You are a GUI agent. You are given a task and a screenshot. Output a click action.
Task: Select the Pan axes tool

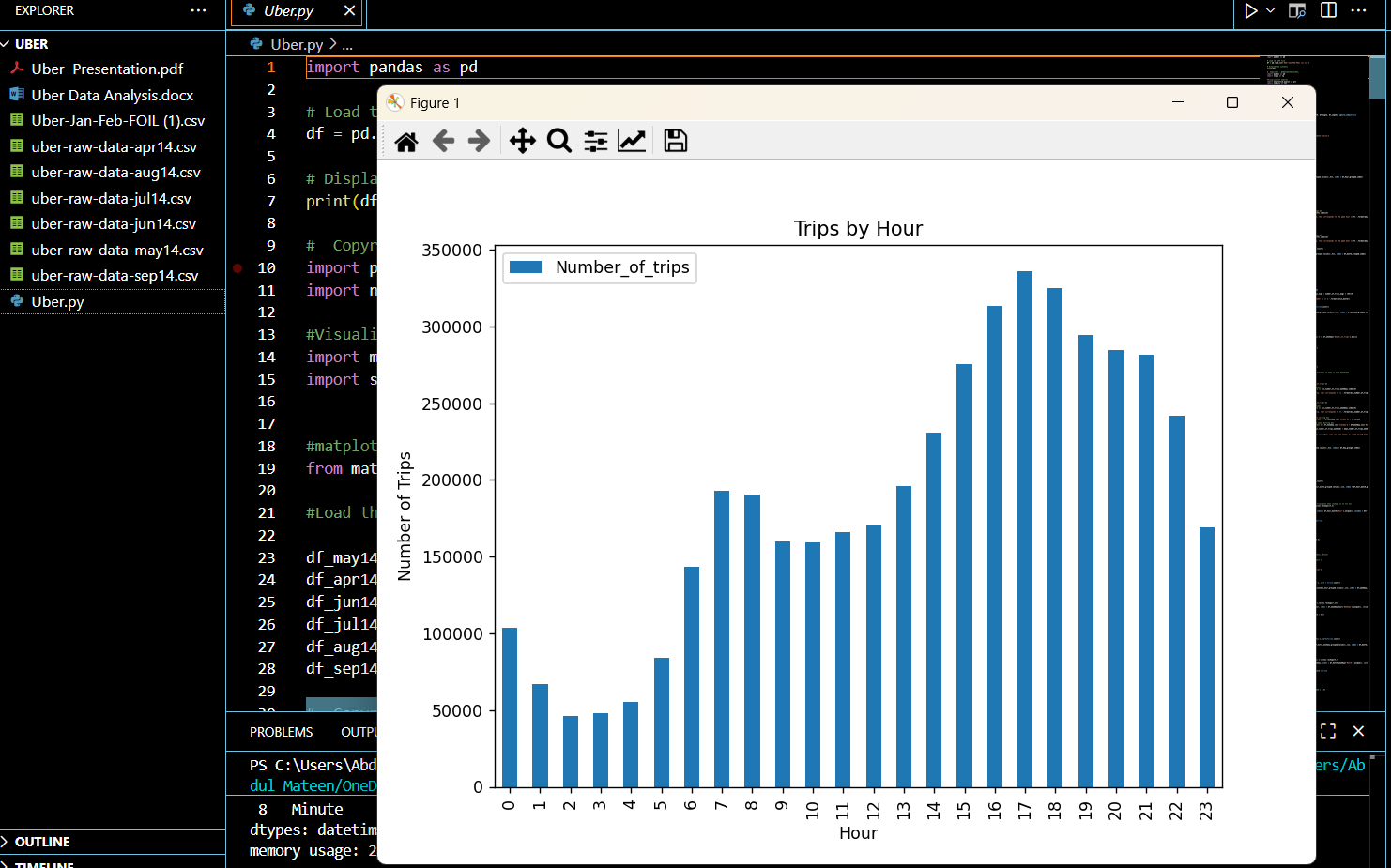[522, 142]
